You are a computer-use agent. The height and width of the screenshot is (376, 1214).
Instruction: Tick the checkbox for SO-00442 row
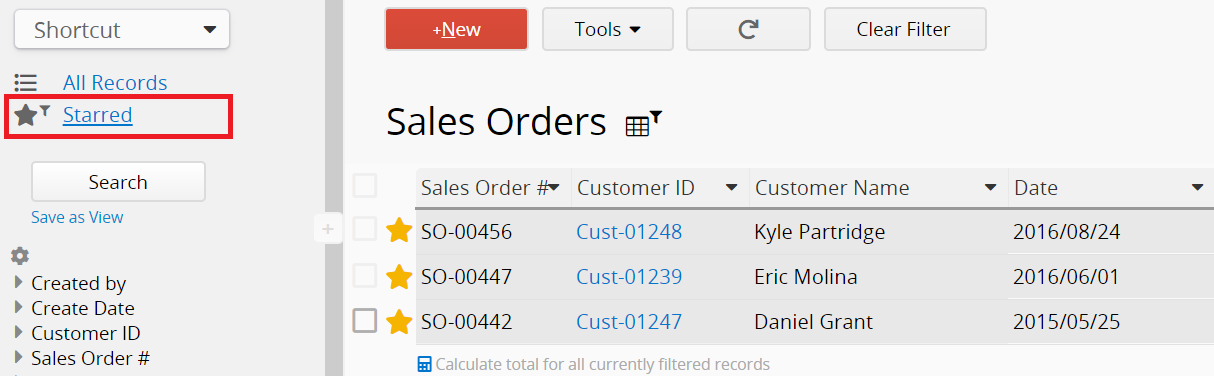[x=365, y=320]
